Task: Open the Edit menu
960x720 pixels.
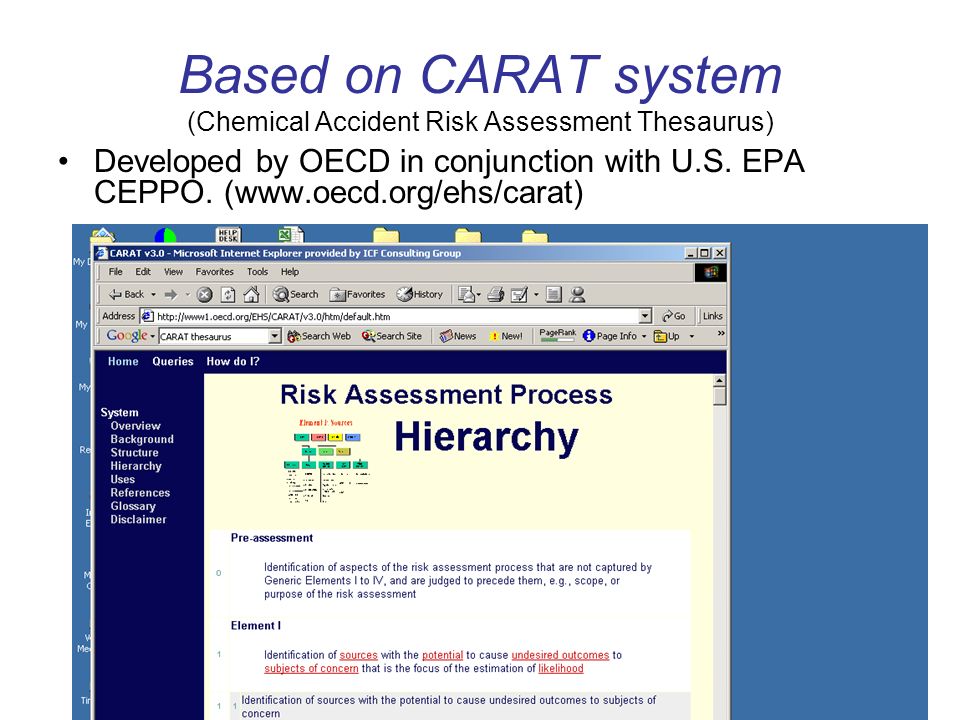Action: click(x=143, y=272)
